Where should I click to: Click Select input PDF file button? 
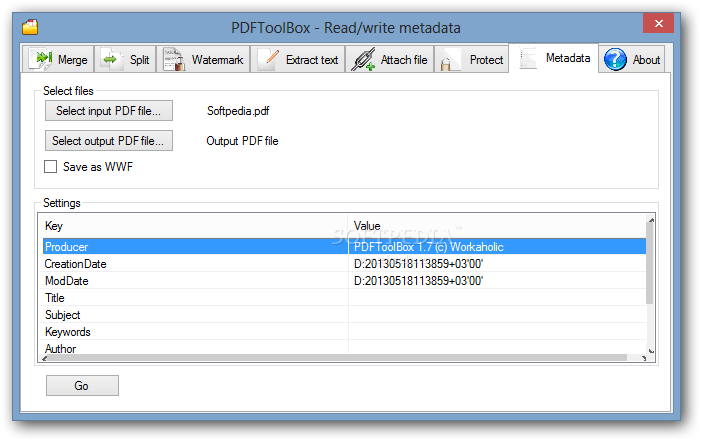(109, 110)
